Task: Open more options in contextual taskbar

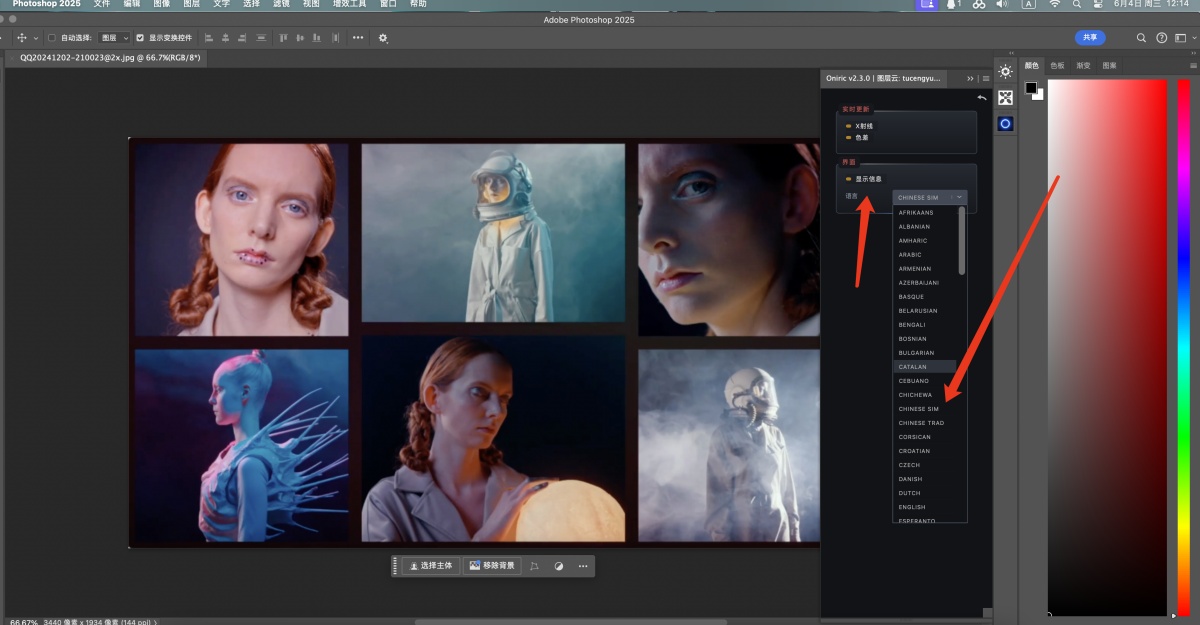Action: pyautogui.click(x=583, y=566)
